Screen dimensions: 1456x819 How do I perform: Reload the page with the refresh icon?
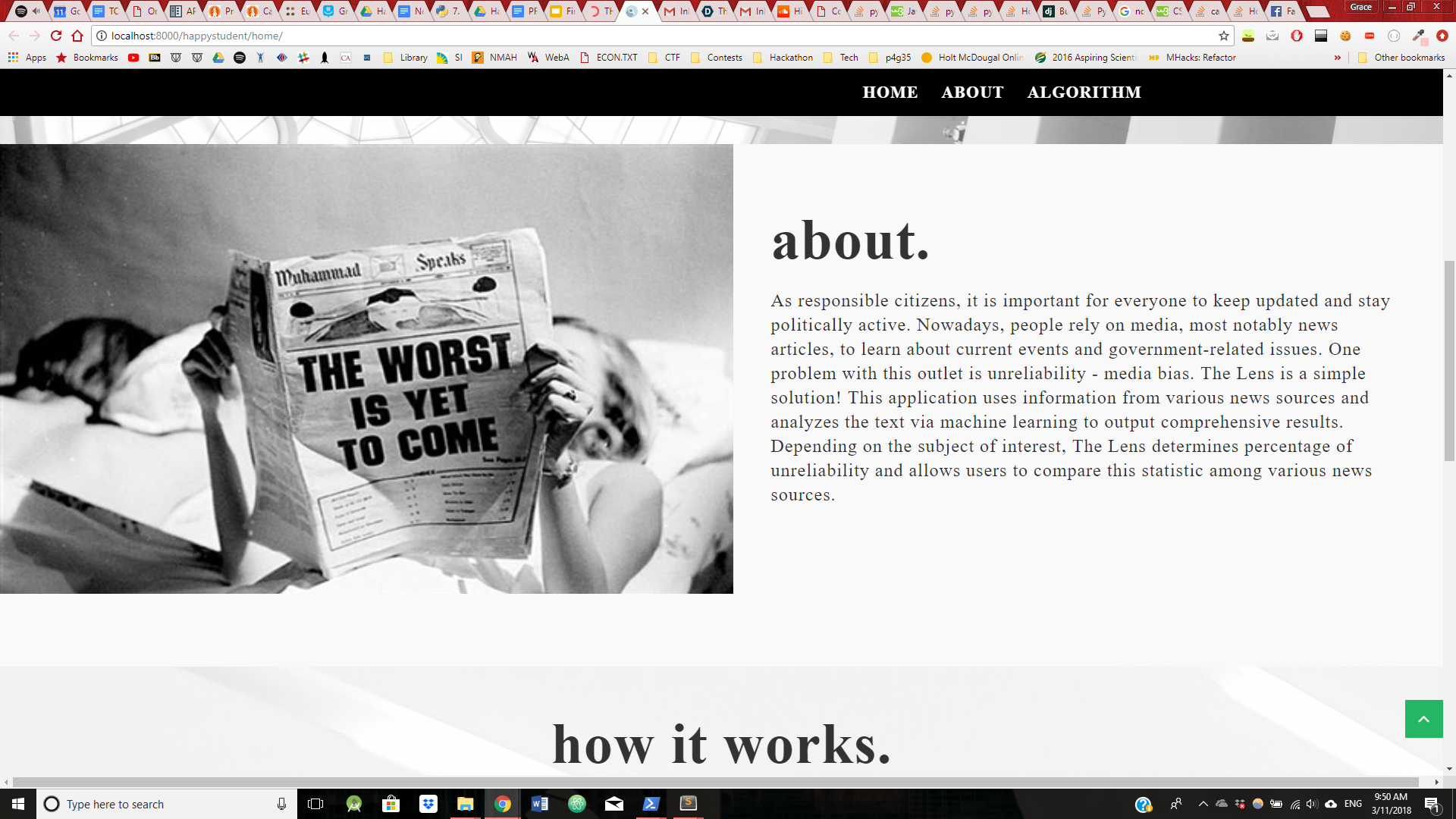pos(55,36)
